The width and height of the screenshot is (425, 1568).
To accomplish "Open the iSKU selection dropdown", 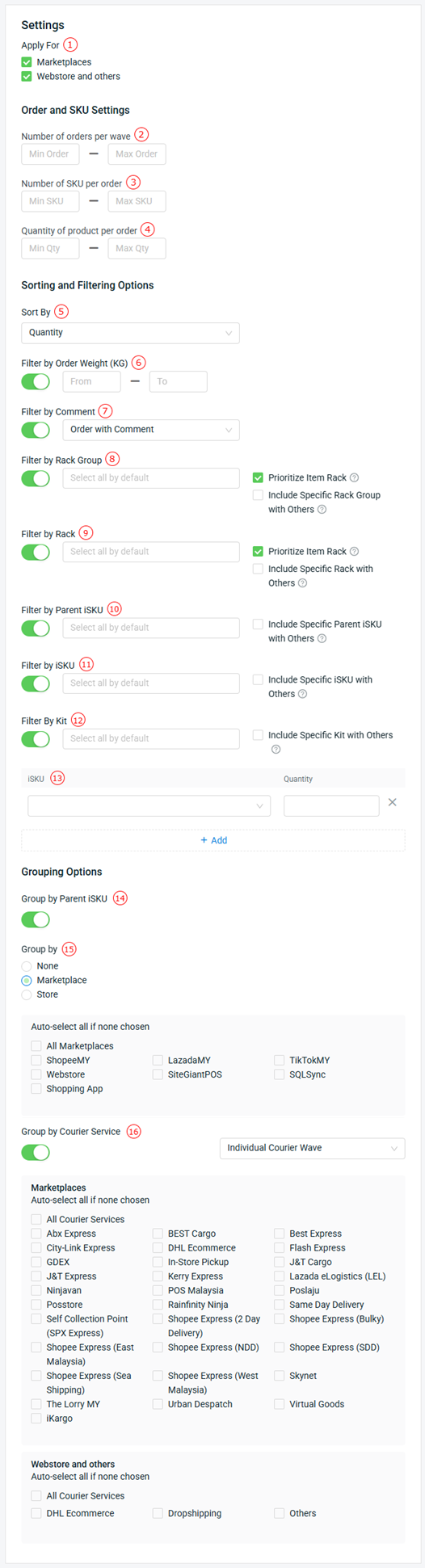I will coord(149,806).
